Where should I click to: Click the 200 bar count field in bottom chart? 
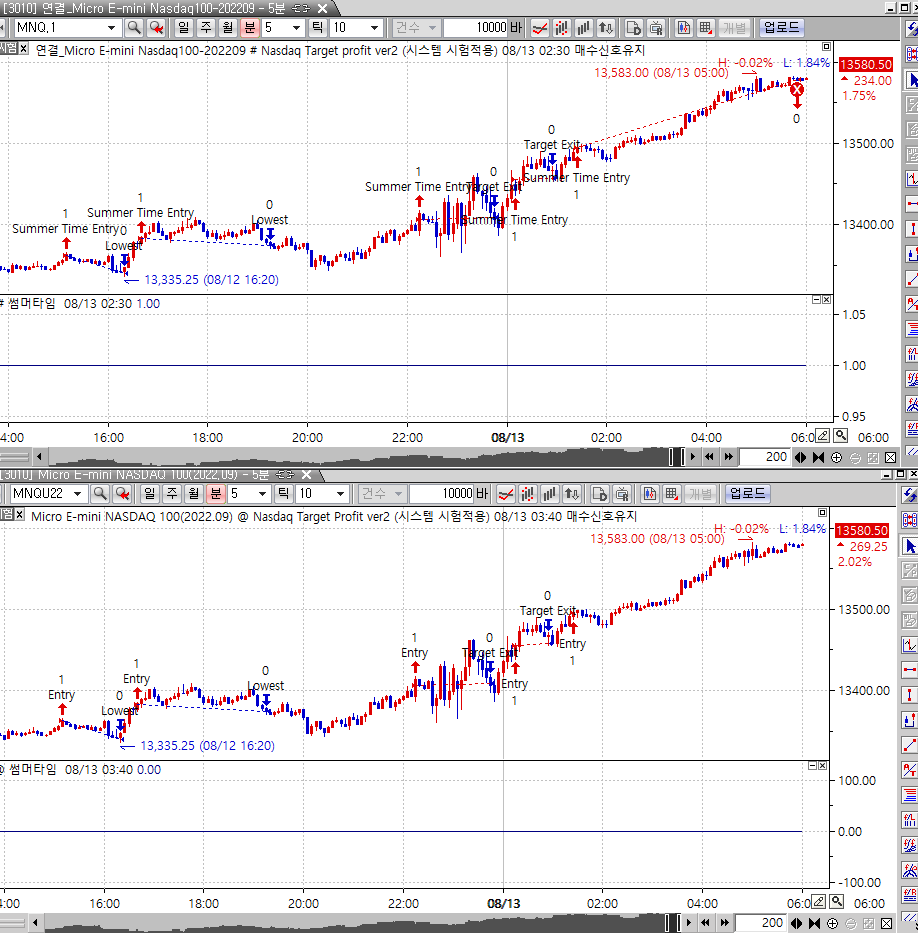(762, 923)
